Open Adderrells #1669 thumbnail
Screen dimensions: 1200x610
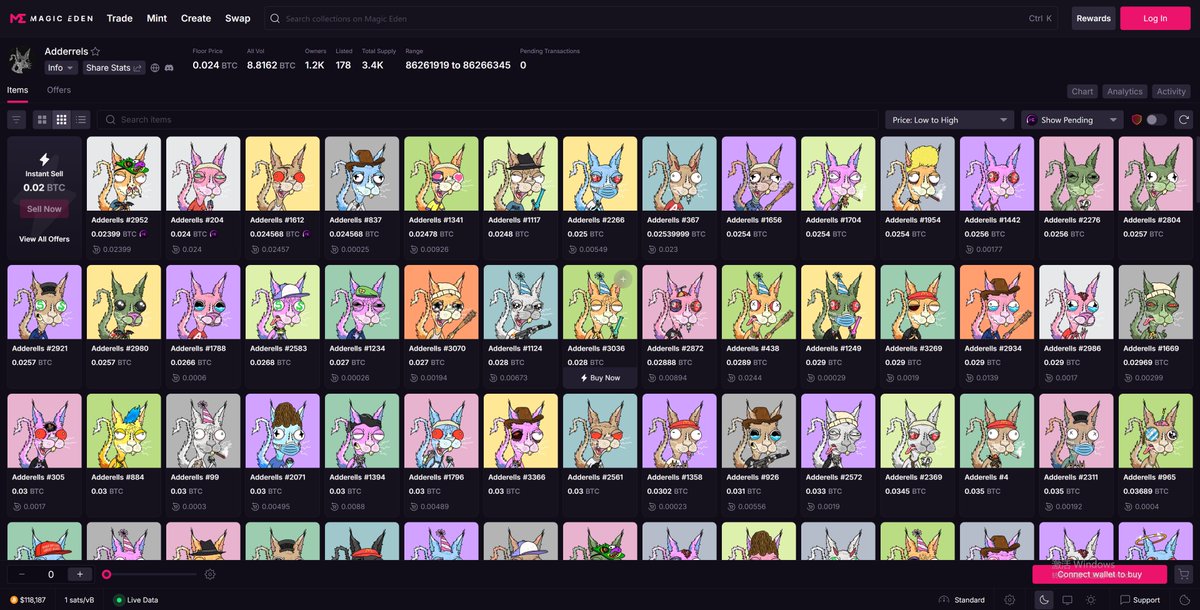point(1155,302)
